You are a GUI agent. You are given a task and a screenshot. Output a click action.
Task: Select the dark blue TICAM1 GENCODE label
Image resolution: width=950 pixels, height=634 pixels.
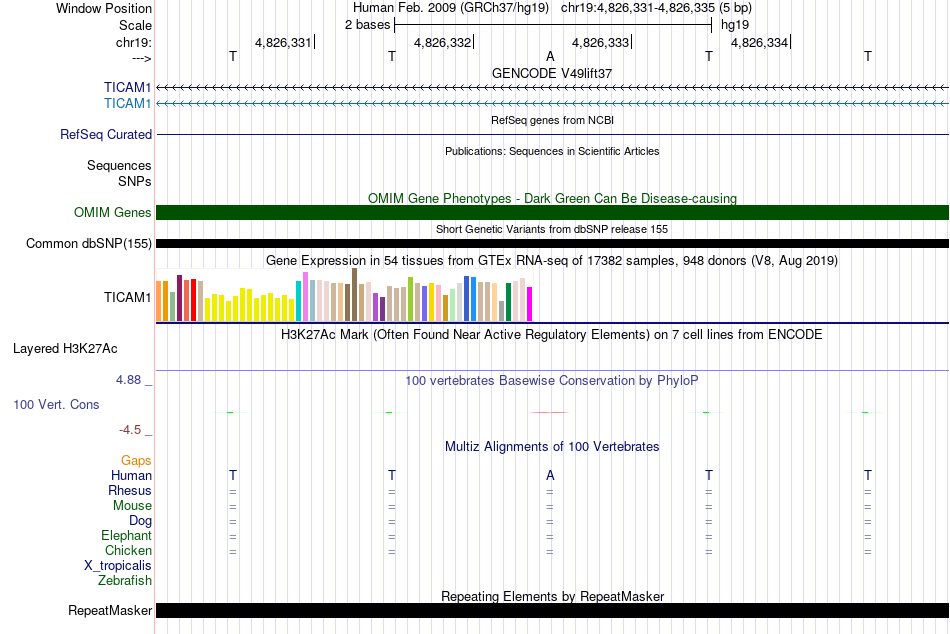coord(127,88)
